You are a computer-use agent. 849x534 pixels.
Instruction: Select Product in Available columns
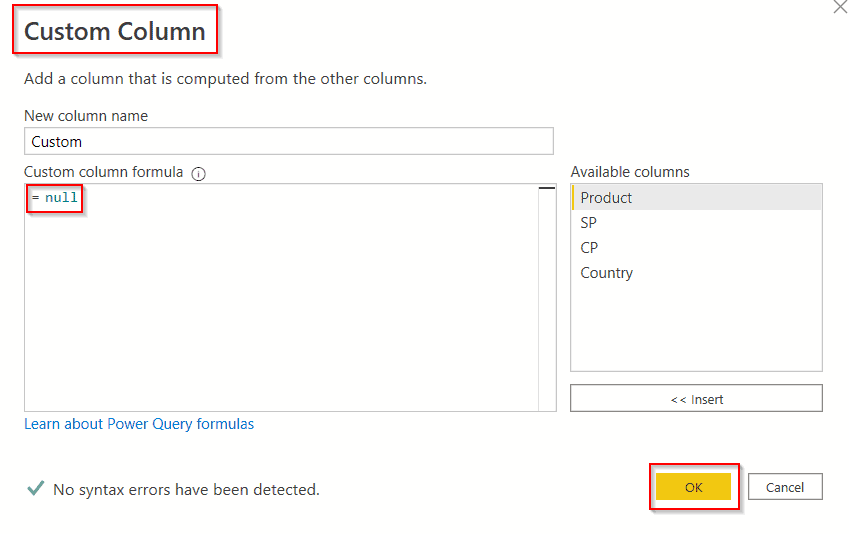click(696, 198)
